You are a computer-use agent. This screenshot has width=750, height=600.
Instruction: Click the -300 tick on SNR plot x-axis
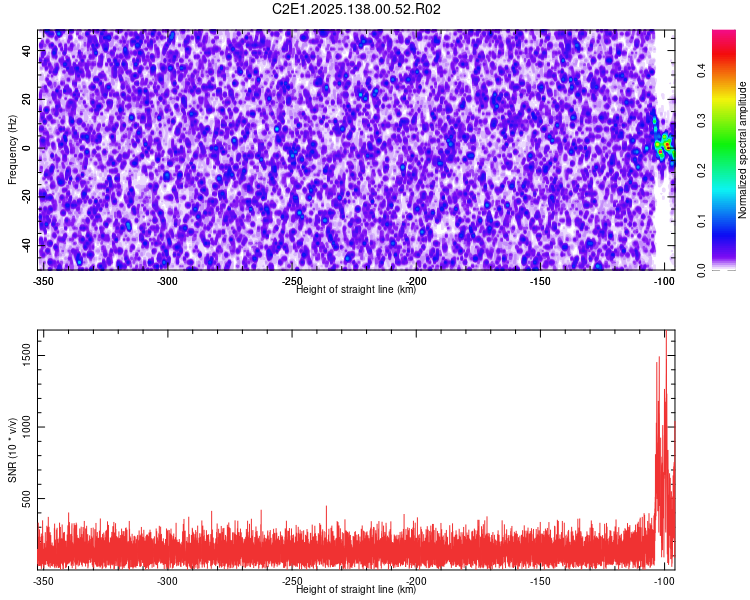(x=167, y=581)
